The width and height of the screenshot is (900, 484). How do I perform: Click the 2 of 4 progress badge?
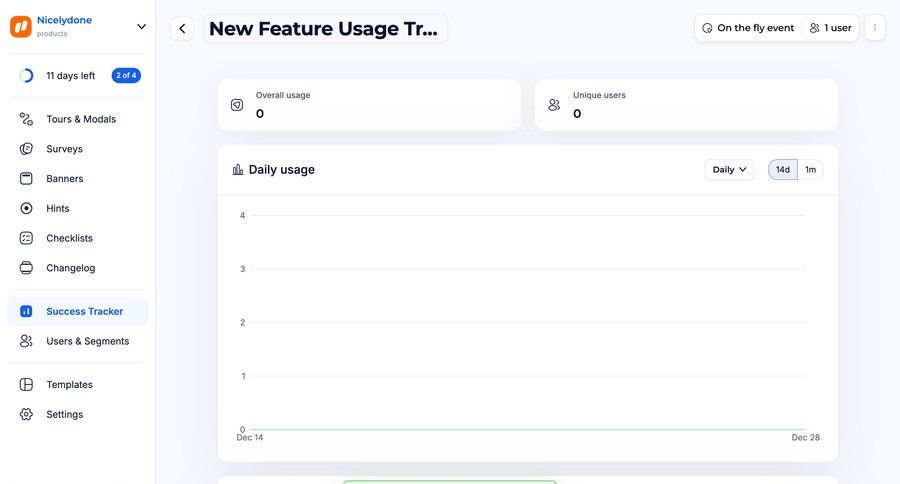[x=126, y=75]
